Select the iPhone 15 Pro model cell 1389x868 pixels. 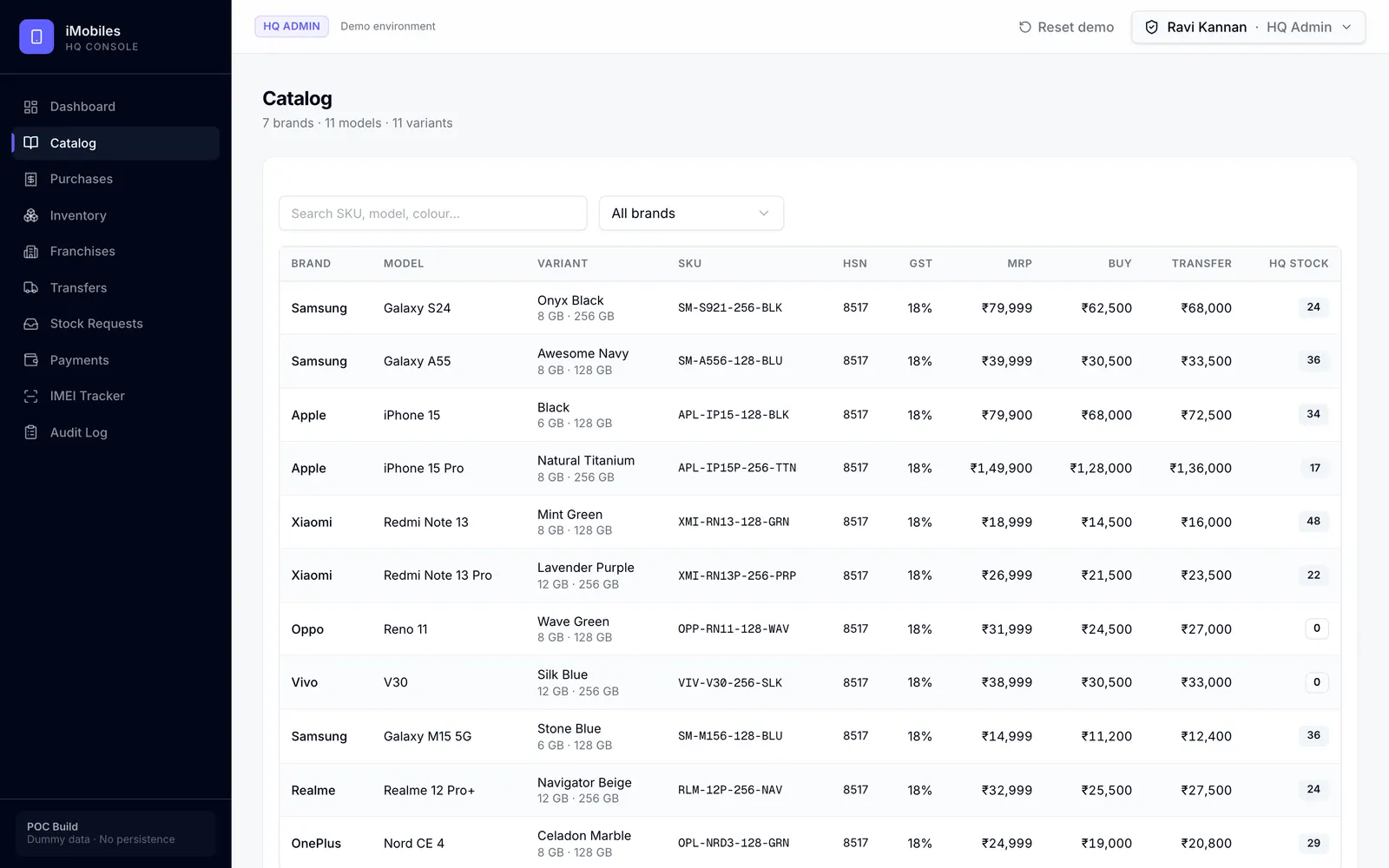(424, 469)
